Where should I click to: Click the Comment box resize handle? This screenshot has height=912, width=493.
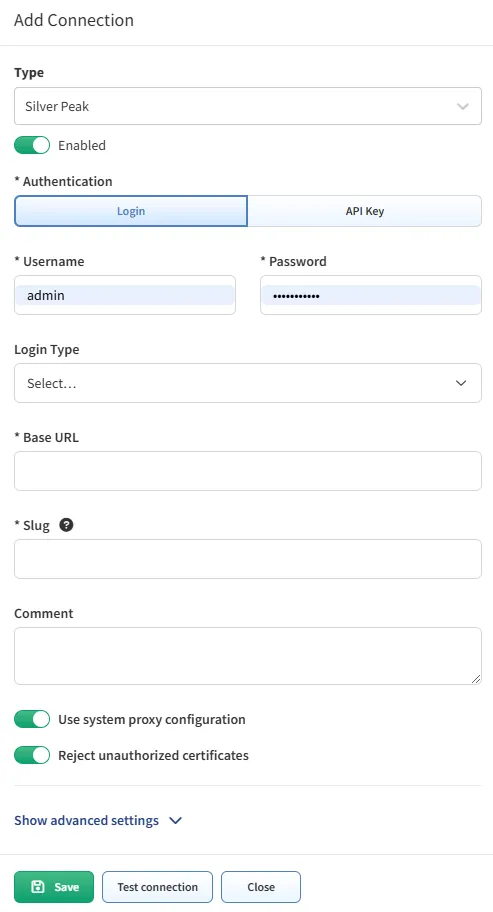(x=476, y=679)
